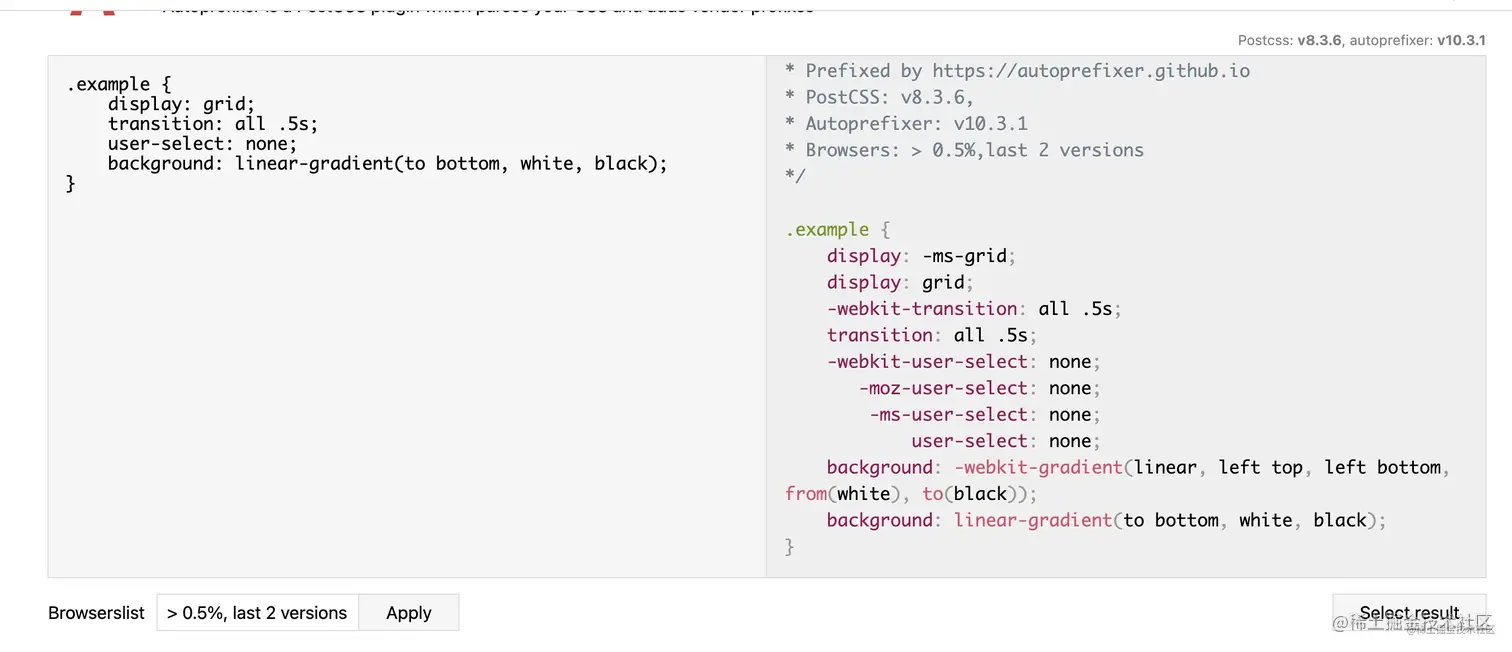Click the 'Postcss: v8.3.6, autoprefixer: v10.3.1' version text
The width and height of the screenshot is (1512, 652).
(x=1361, y=41)
